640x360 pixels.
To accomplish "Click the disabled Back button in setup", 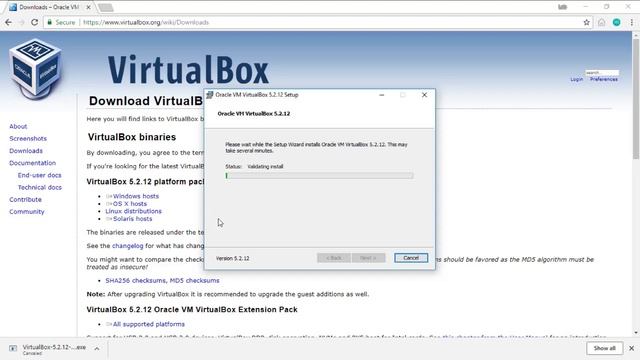I will pos(333,258).
